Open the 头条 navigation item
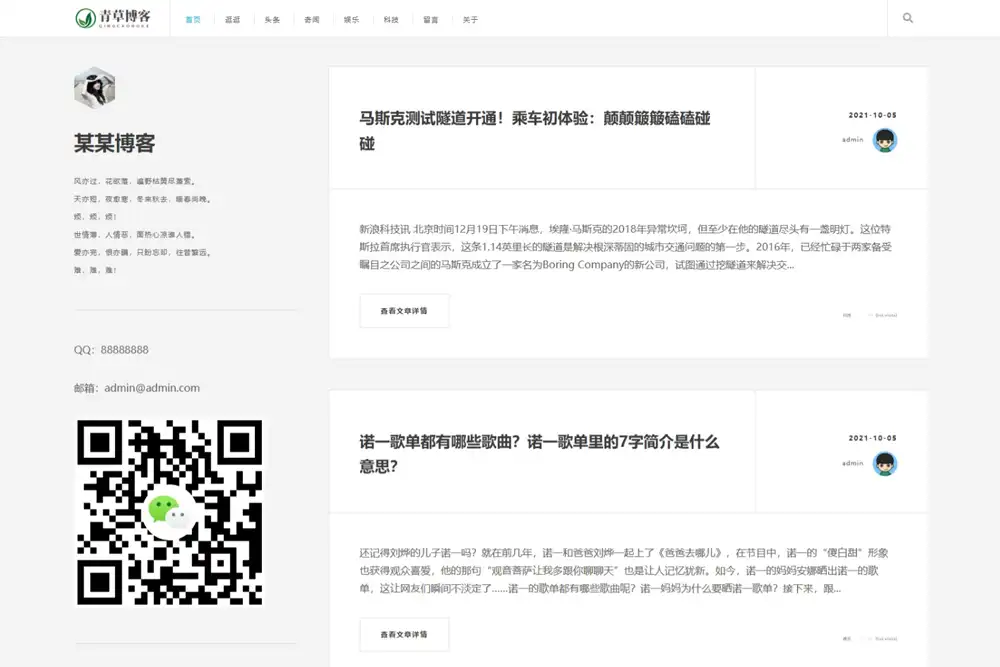The width and height of the screenshot is (1000, 667). coord(272,20)
